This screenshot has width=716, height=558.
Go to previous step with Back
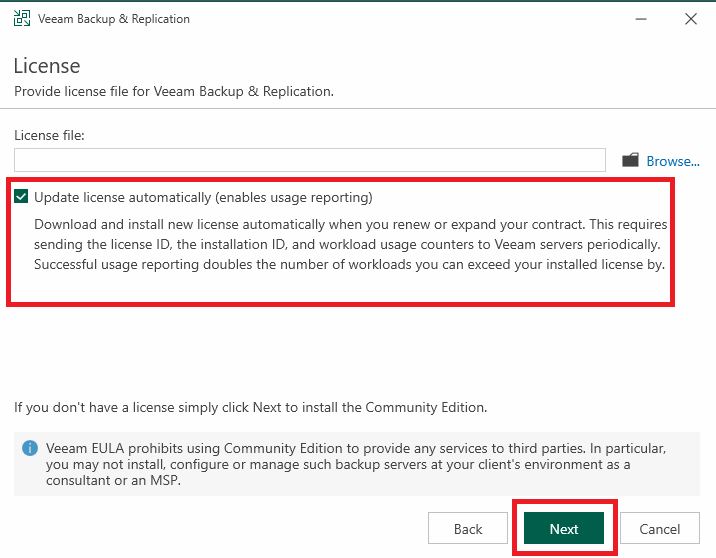click(468, 528)
